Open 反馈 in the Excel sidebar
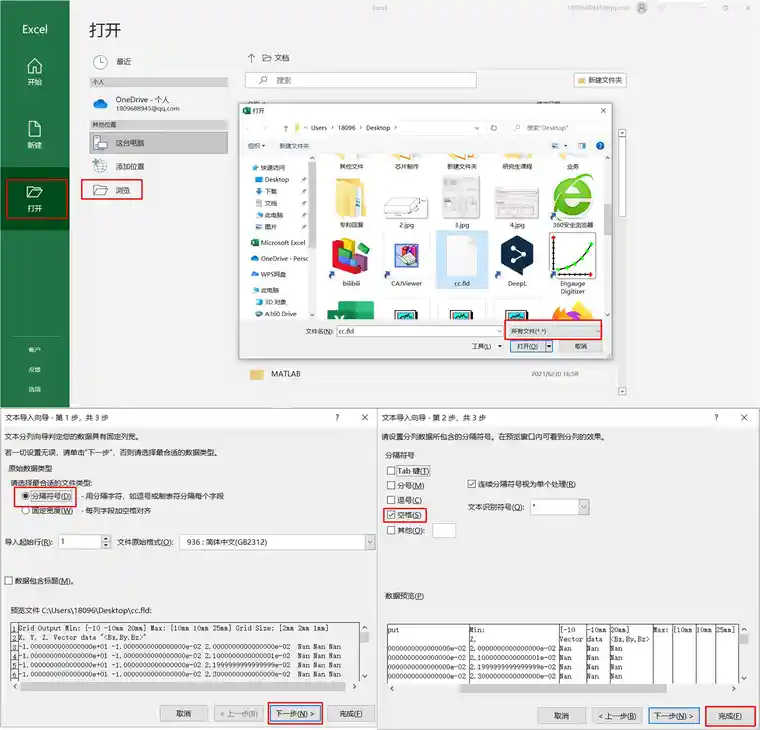This screenshot has height=730, width=760. 34,369
